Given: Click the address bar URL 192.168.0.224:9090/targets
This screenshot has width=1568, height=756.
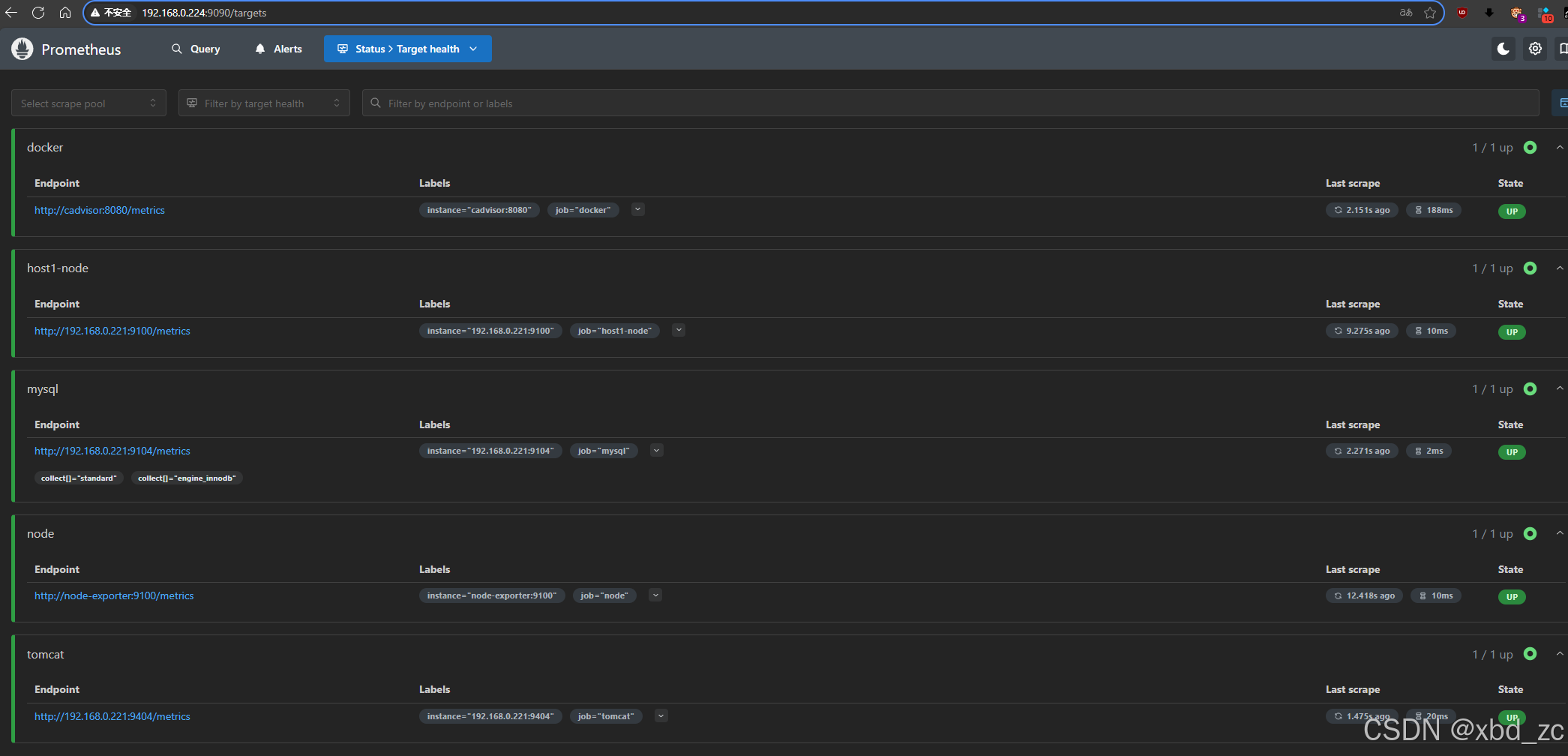Looking at the screenshot, I should 204,13.
